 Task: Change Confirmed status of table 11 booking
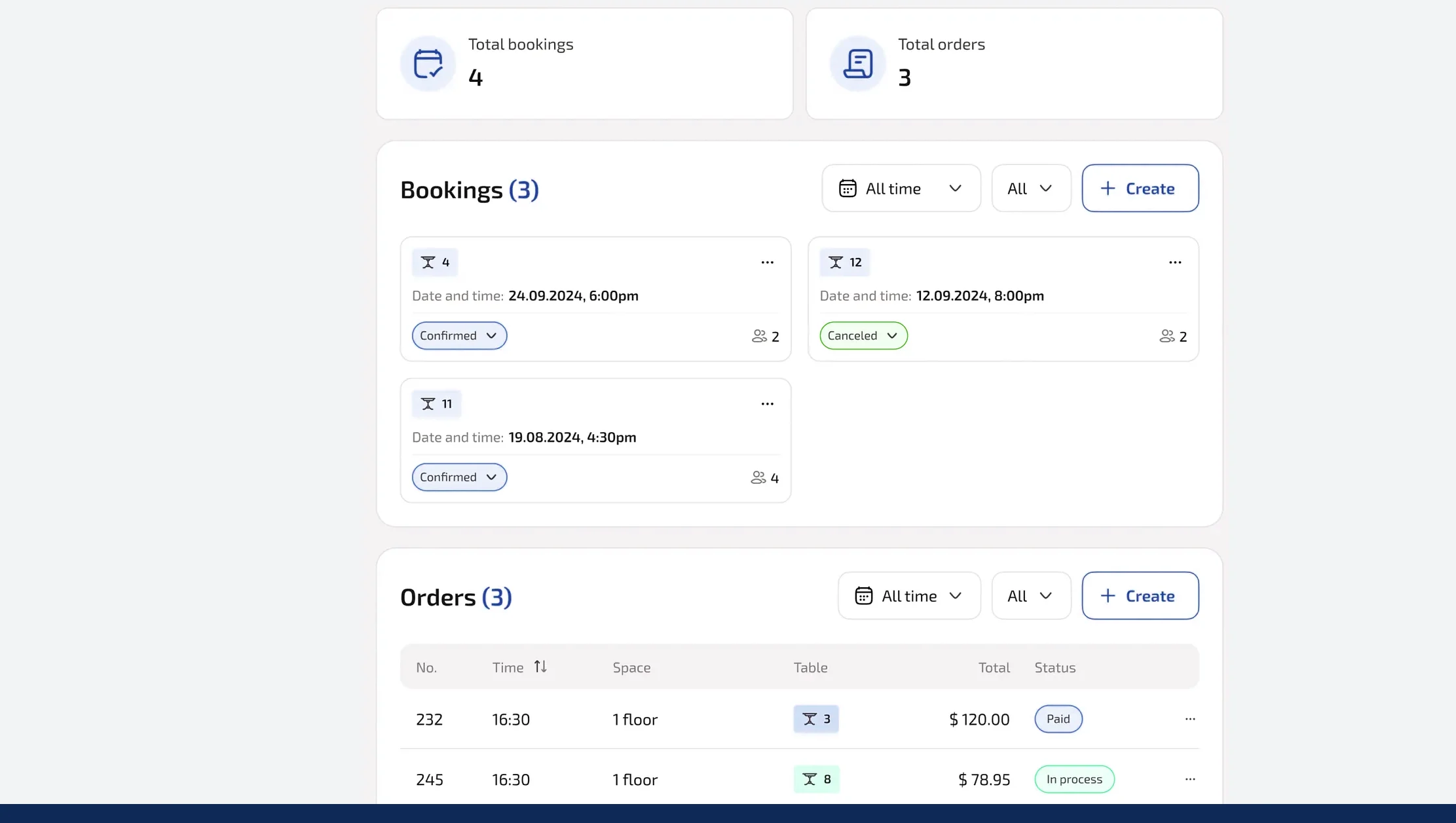pyautogui.click(x=459, y=477)
